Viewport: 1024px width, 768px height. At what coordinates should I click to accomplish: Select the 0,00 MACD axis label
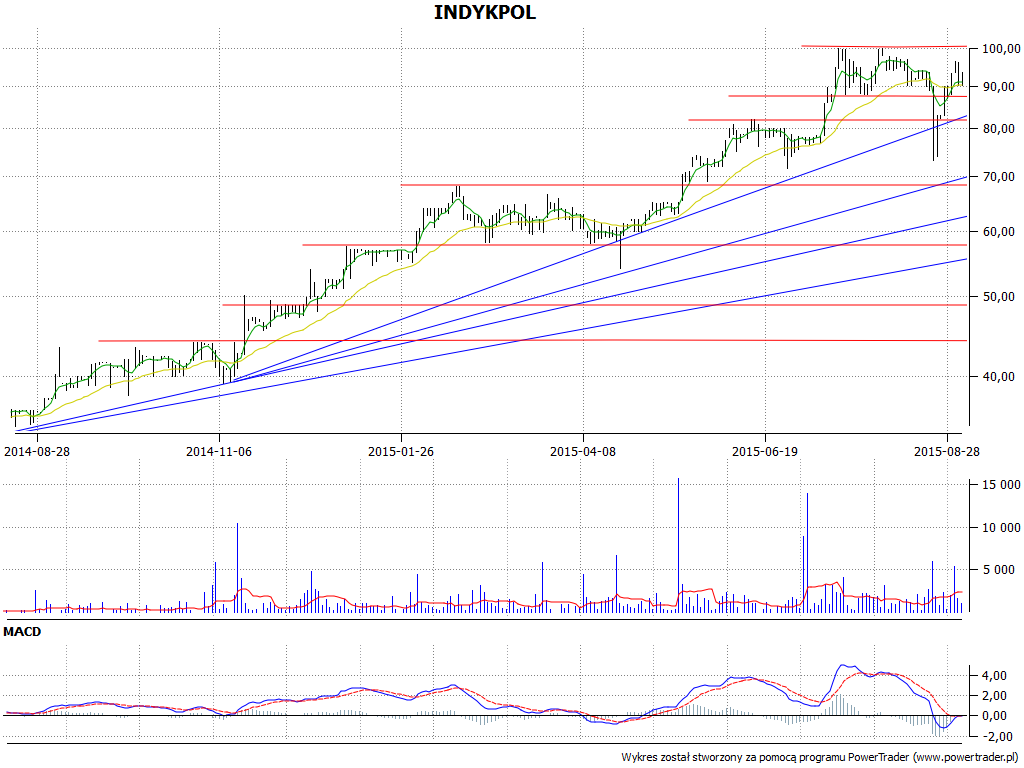pyautogui.click(x=995, y=716)
